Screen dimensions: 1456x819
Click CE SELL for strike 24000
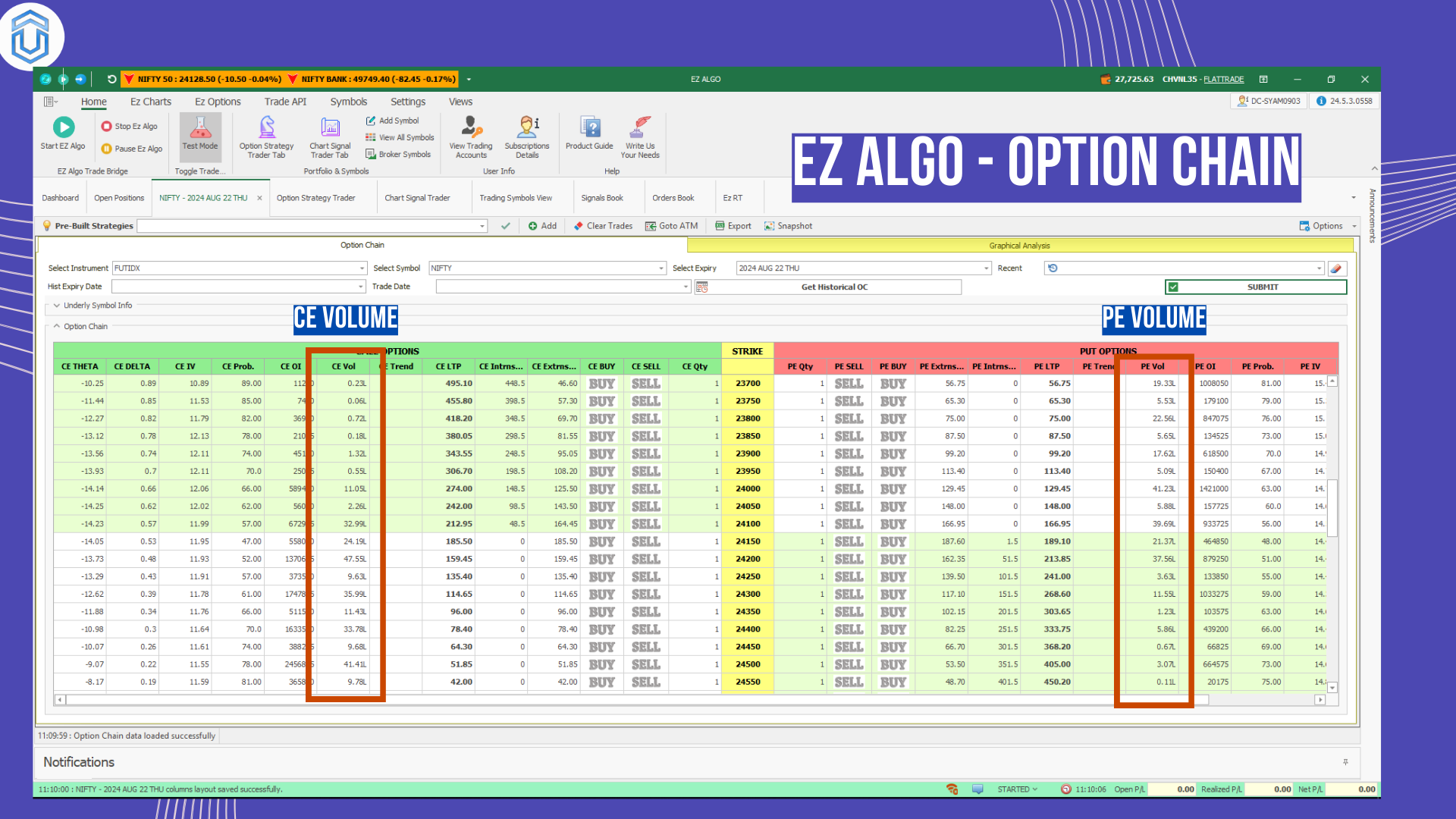[646, 489]
